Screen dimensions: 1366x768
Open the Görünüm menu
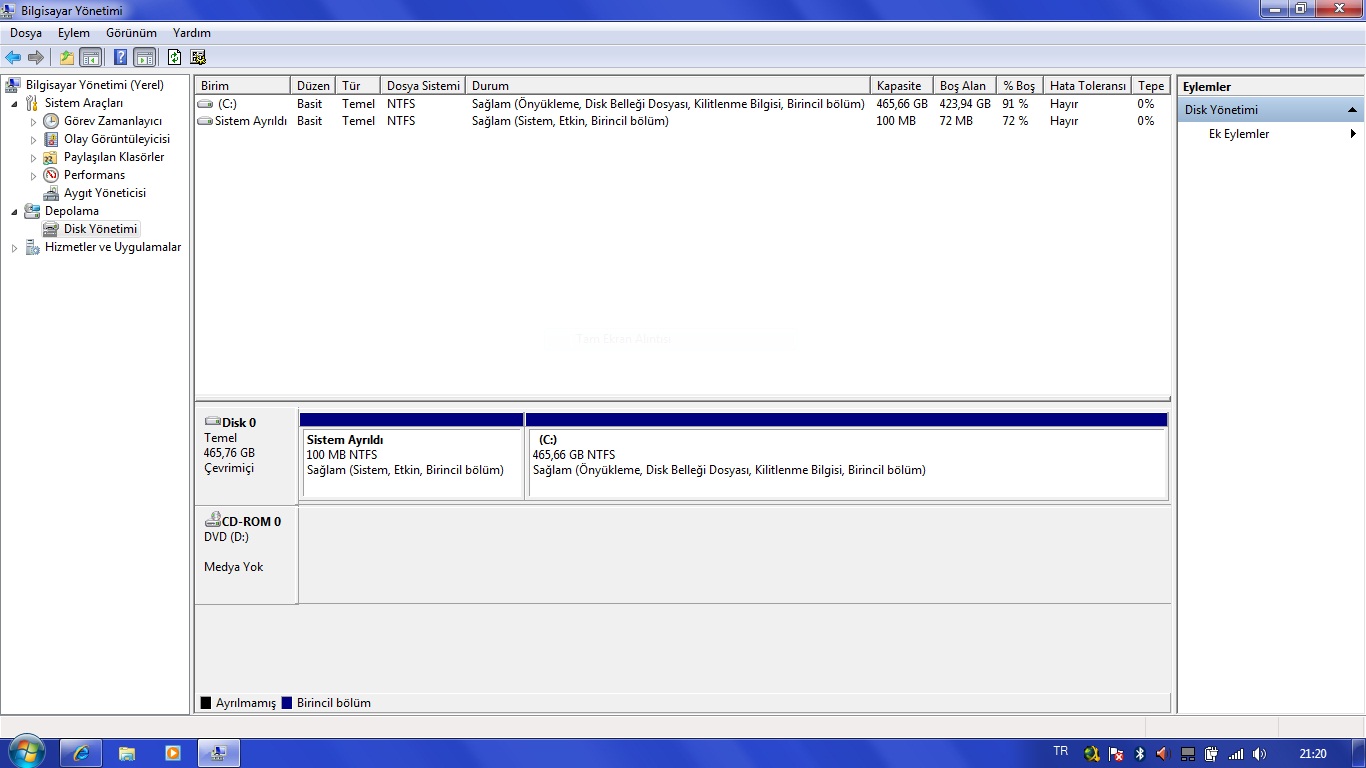pyautogui.click(x=131, y=33)
